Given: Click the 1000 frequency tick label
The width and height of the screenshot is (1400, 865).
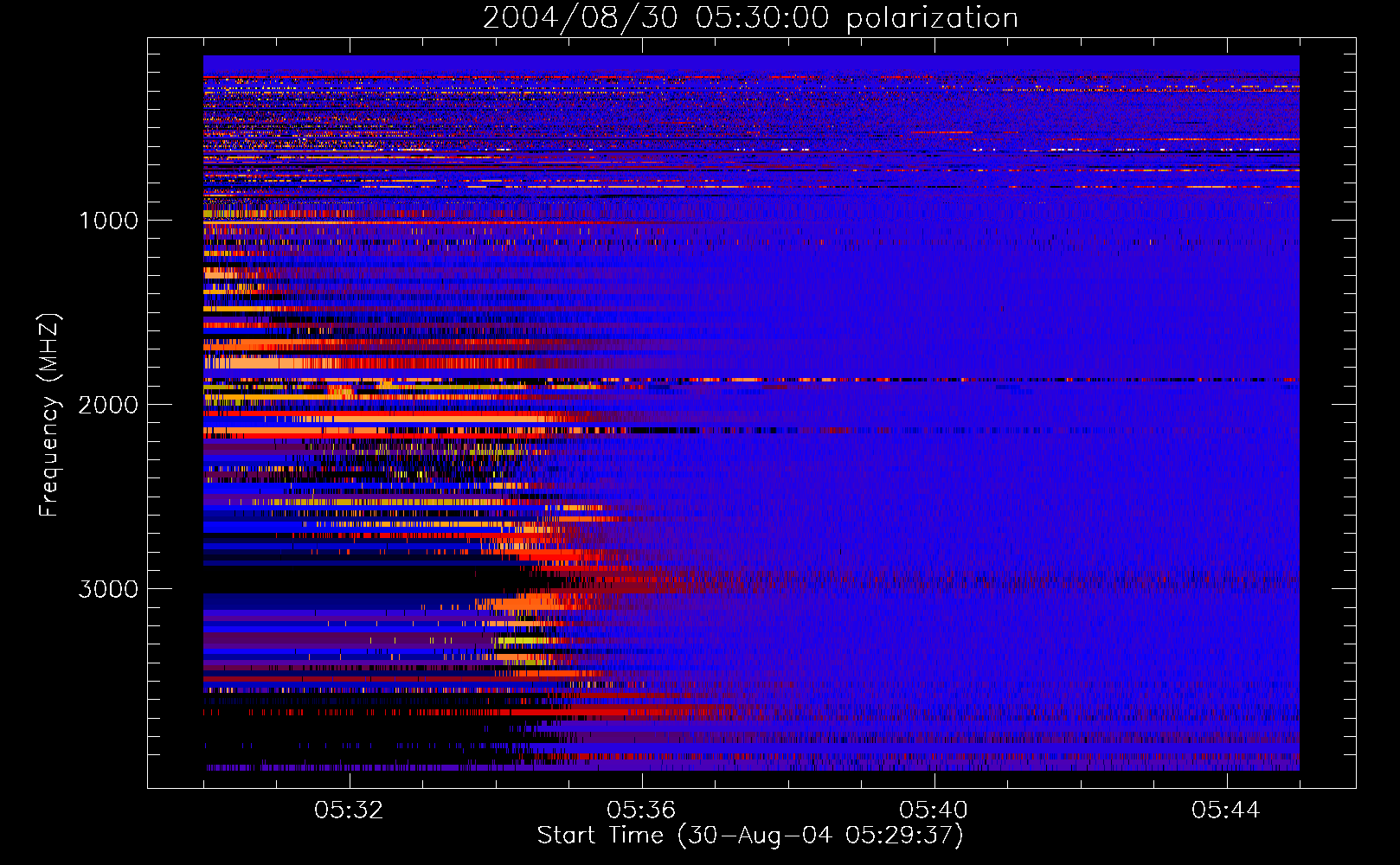Looking at the screenshot, I should coord(108,221).
